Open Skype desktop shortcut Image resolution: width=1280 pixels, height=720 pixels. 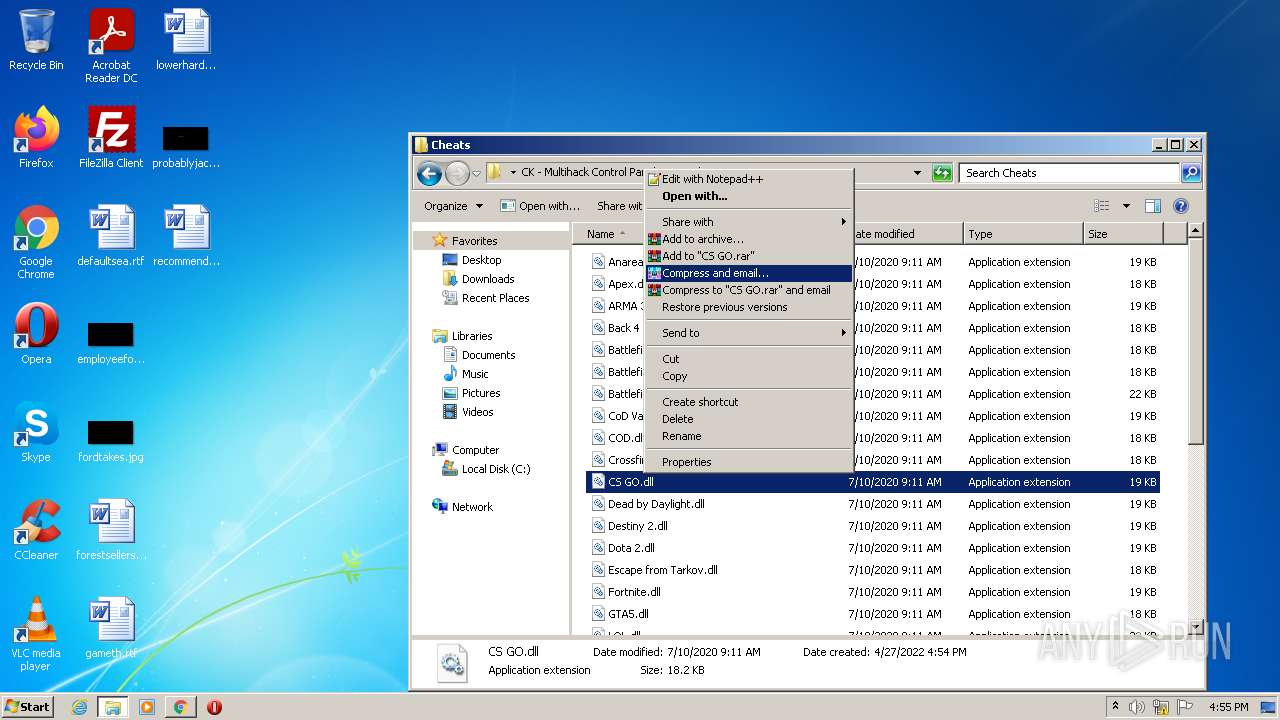(x=36, y=432)
